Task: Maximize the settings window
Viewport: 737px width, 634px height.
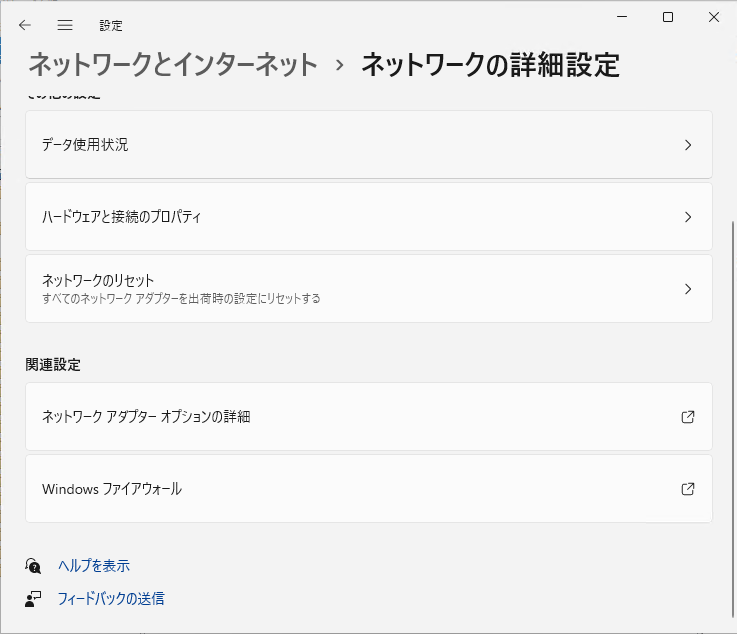Action: click(668, 17)
